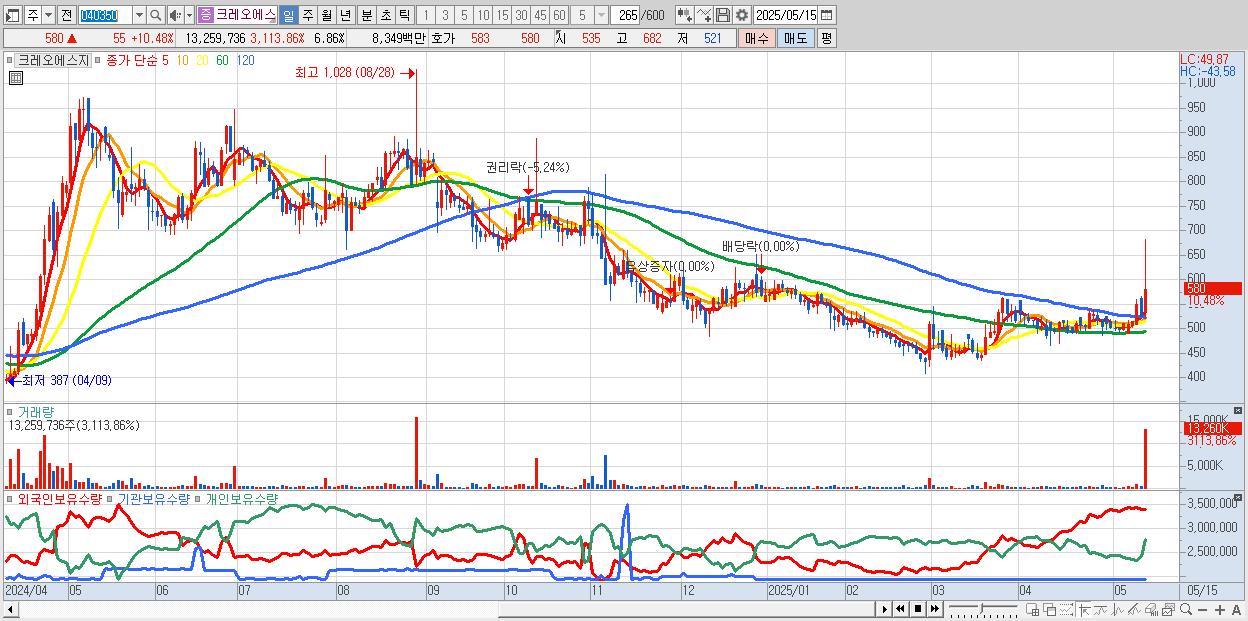Click the 외국인보유수량 legend label
The height and width of the screenshot is (621, 1248).
58,498
